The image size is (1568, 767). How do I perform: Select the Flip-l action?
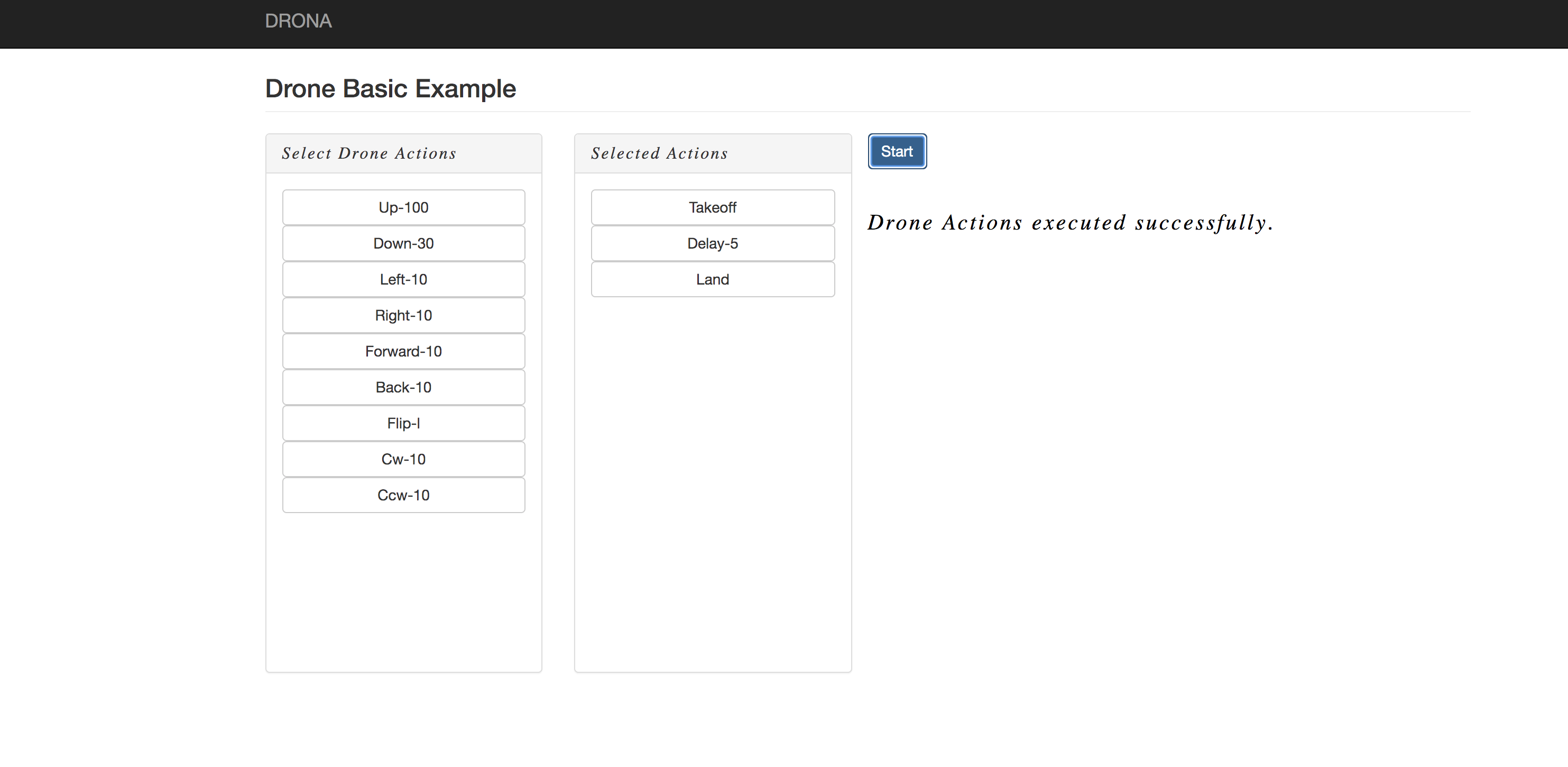point(403,423)
